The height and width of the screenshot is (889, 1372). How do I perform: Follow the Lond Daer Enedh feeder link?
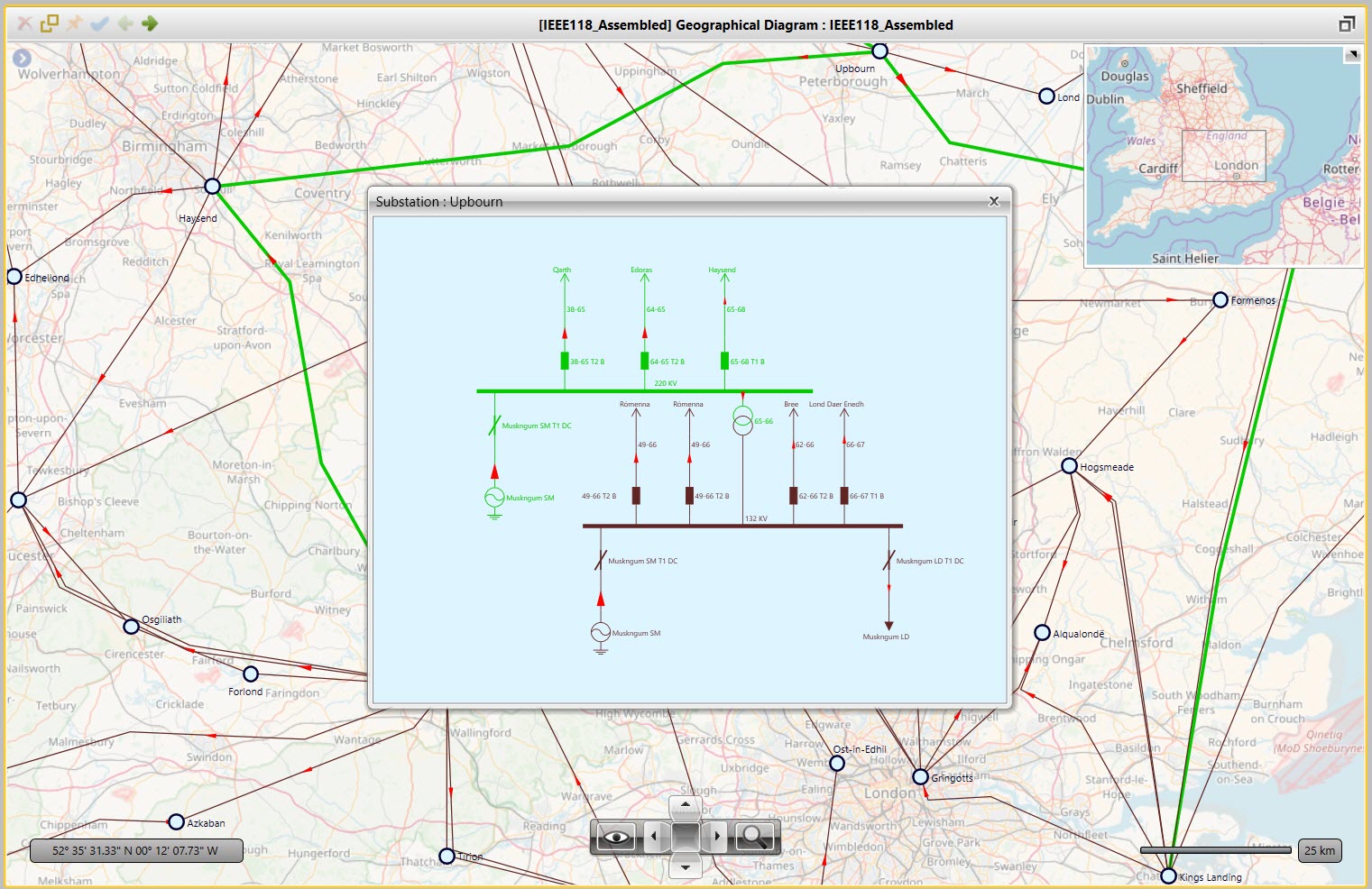pos(836,404)
